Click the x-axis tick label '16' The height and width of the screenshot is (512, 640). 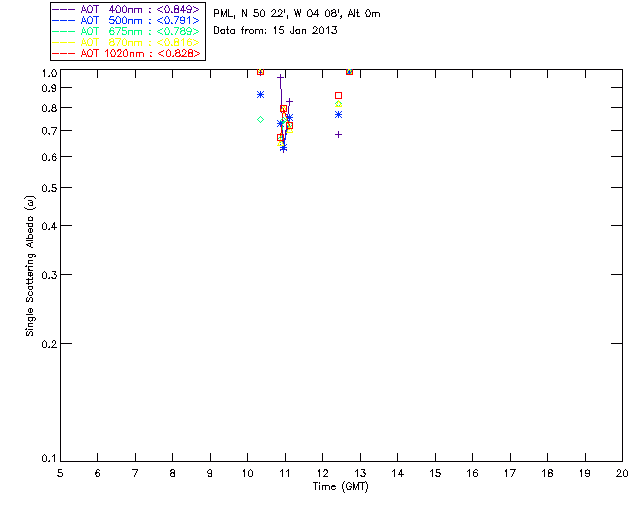473,474
